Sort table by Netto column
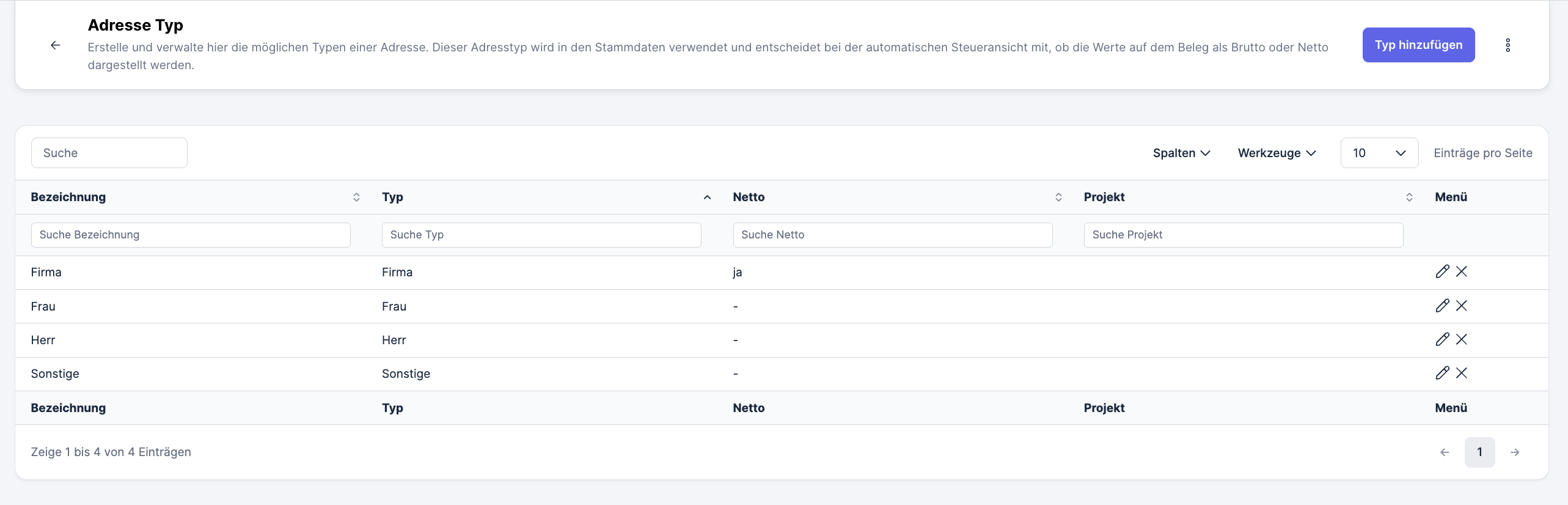Viewport: 1568px width, 505px height. [1058, 197]
